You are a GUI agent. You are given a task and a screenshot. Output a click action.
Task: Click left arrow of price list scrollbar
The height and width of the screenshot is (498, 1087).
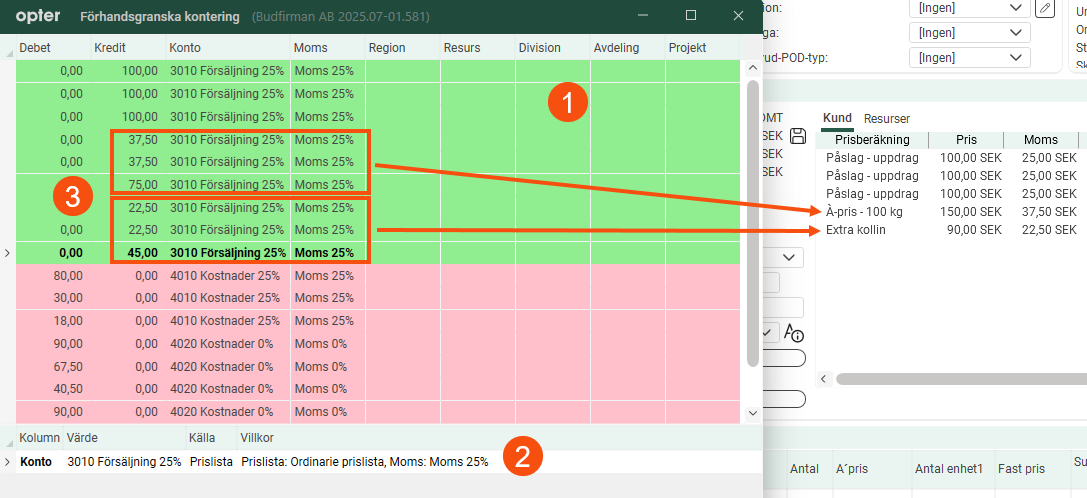(x=825, y=379)
